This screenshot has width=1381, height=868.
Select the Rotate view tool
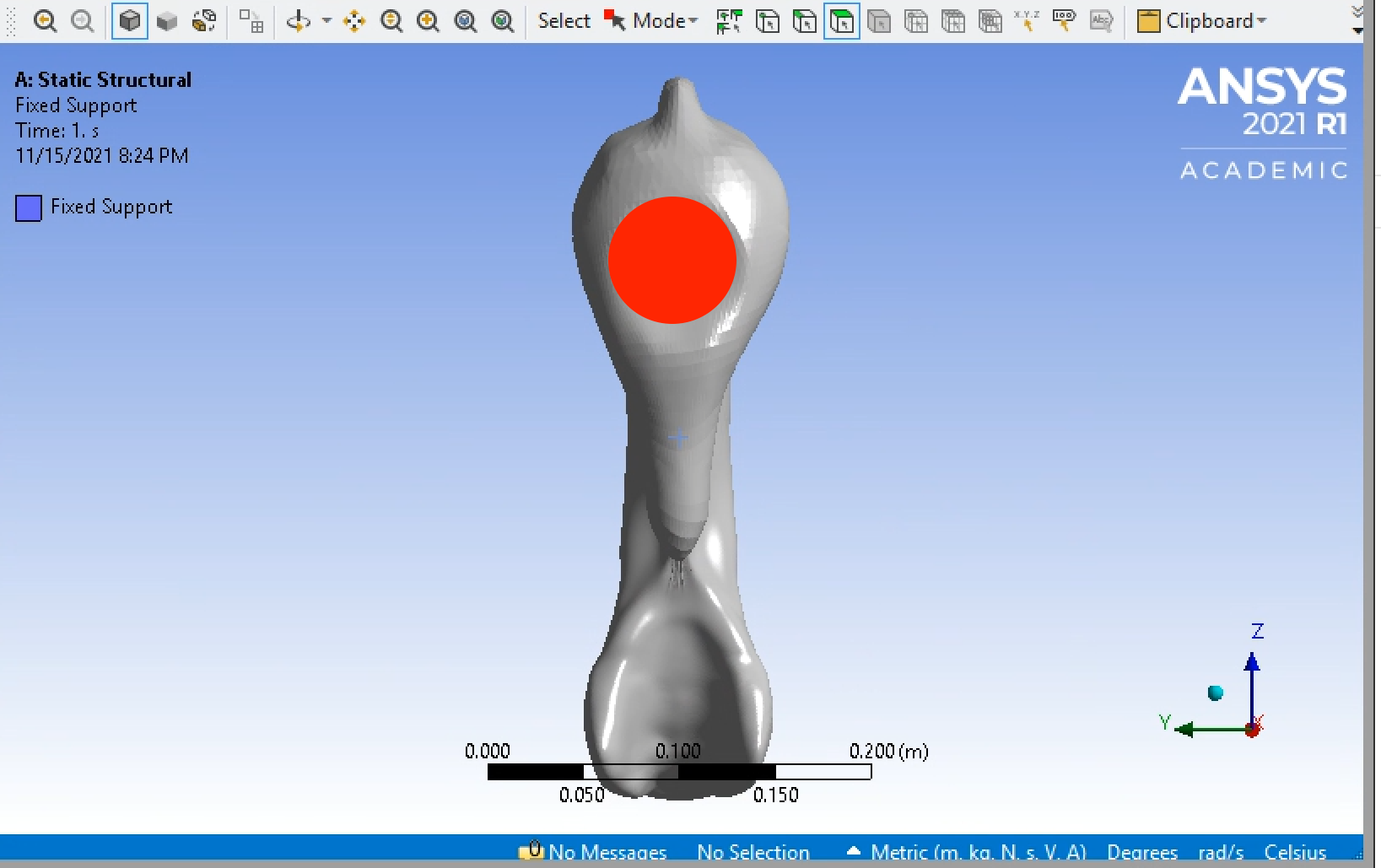point(298,21)
